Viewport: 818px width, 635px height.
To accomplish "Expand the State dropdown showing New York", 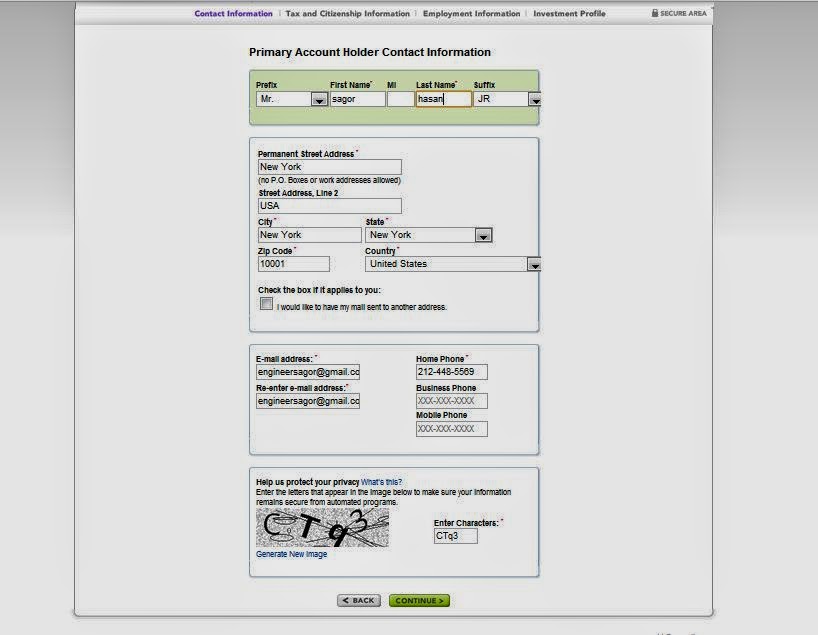I will [x=428, y=235].
